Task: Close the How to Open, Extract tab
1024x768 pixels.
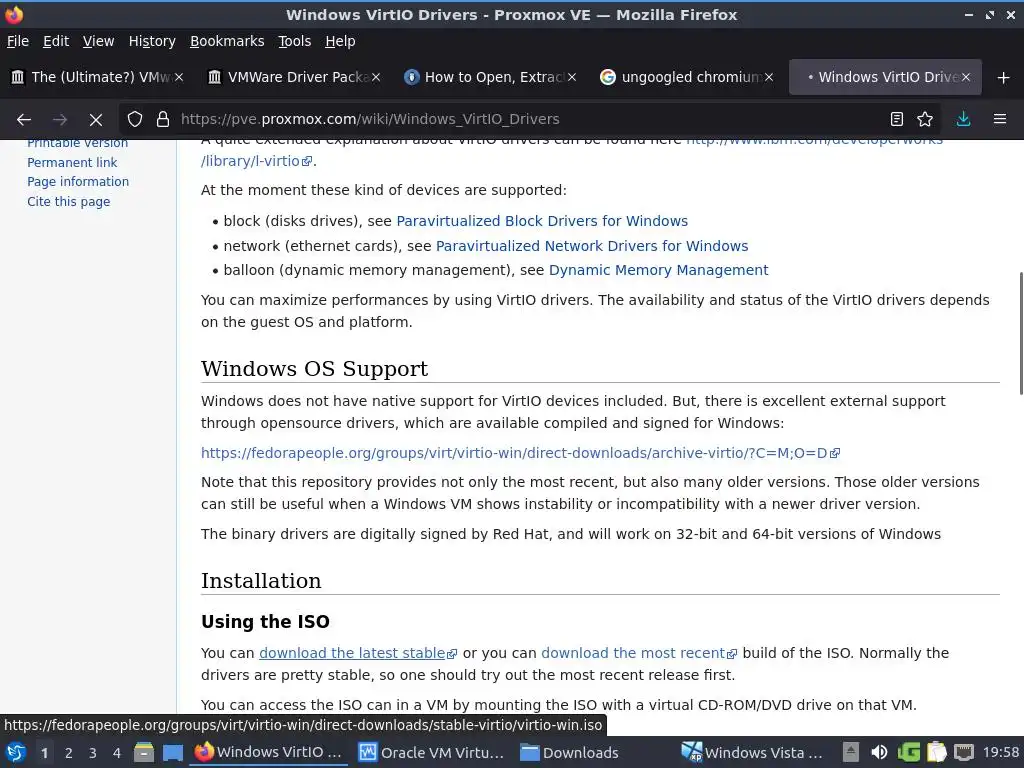Action: tap(572, 77)
